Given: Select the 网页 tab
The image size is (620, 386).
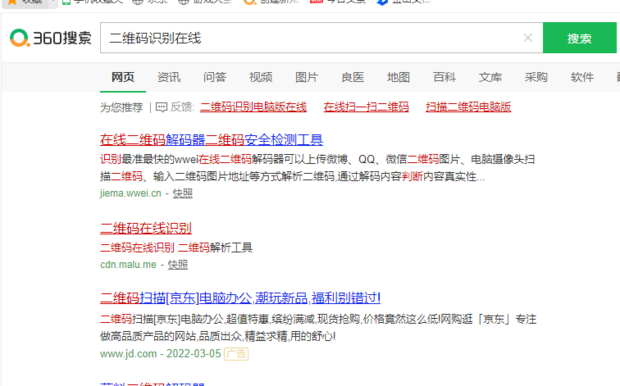Looking at the screenshot, I should [x=123, y=77].
